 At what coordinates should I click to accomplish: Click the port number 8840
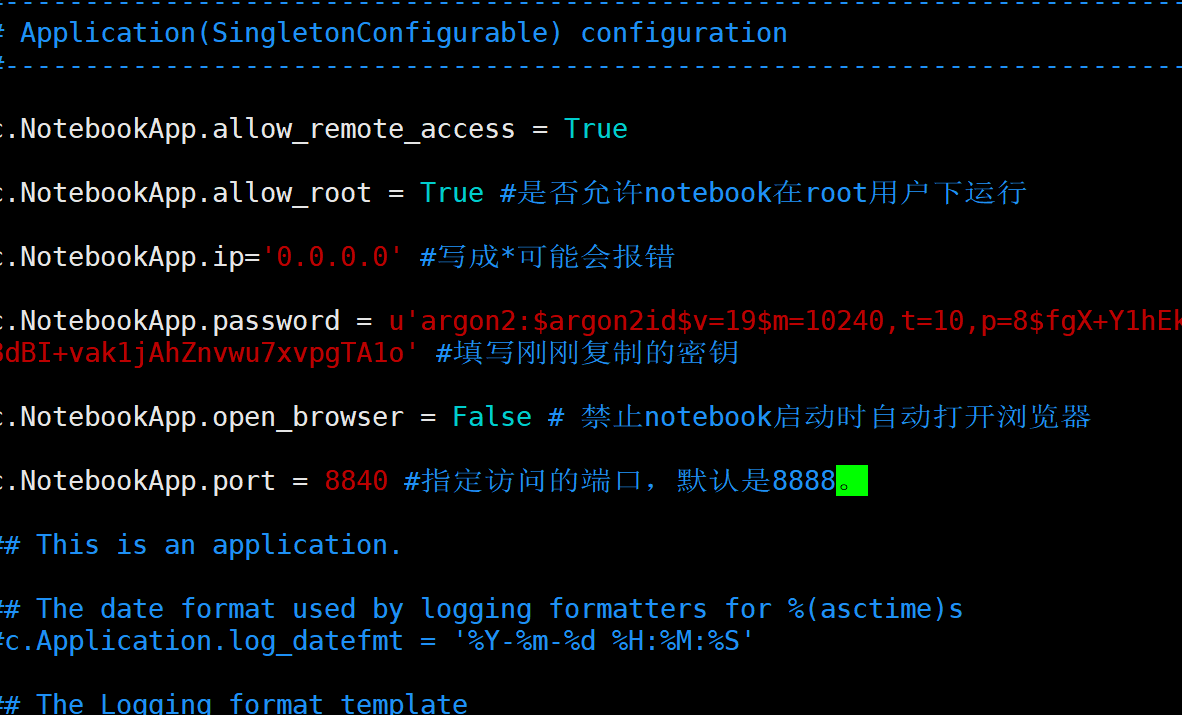356,481
